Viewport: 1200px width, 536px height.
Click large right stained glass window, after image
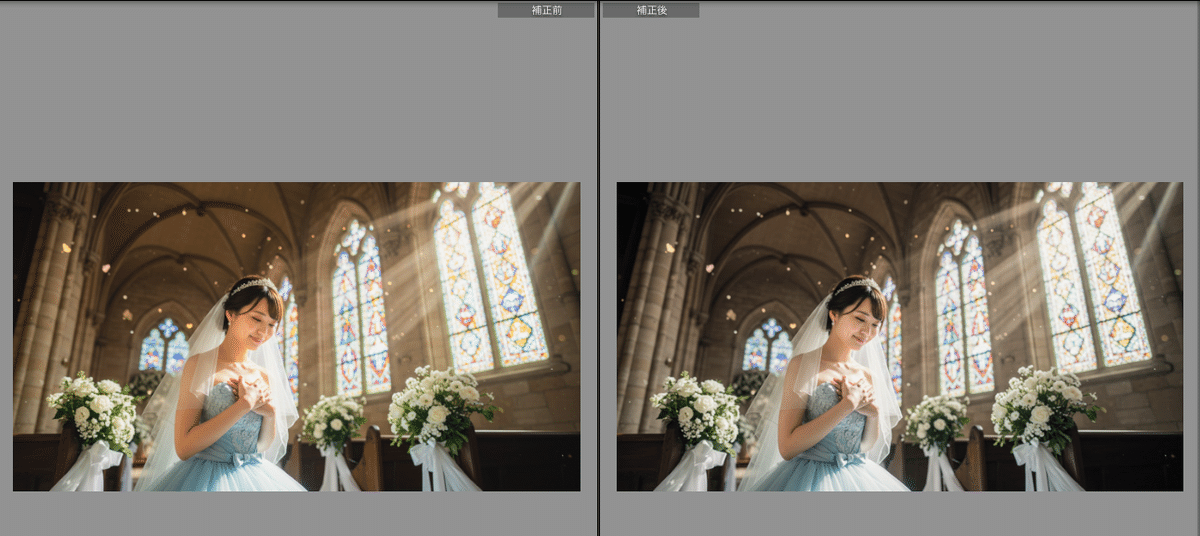(1094, 280)
